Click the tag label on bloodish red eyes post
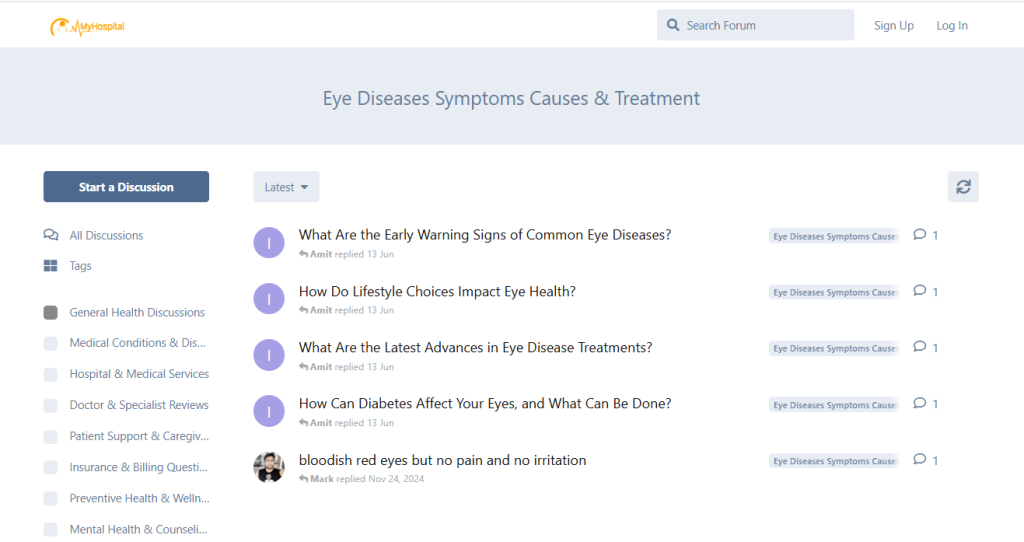The height and width of the screenshot is (542, 1024). click(834, 461)
